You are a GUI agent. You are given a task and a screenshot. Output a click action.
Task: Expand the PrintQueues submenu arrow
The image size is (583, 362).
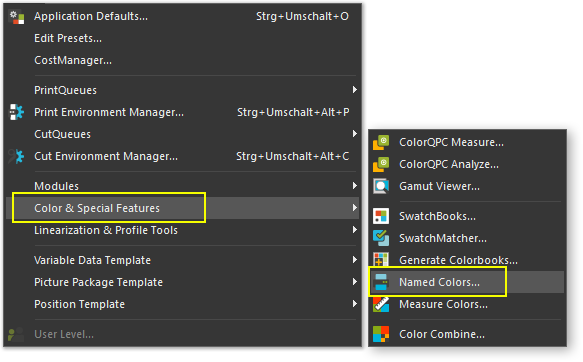pos(355,90)
